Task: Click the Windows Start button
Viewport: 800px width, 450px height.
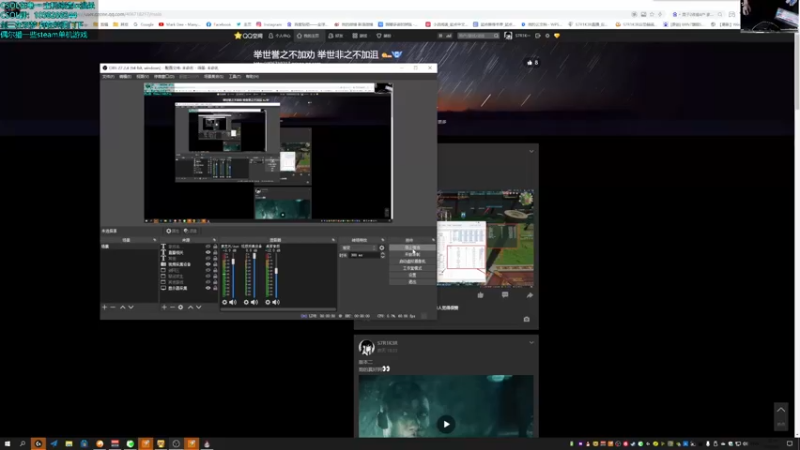Action: pos(7,443)
